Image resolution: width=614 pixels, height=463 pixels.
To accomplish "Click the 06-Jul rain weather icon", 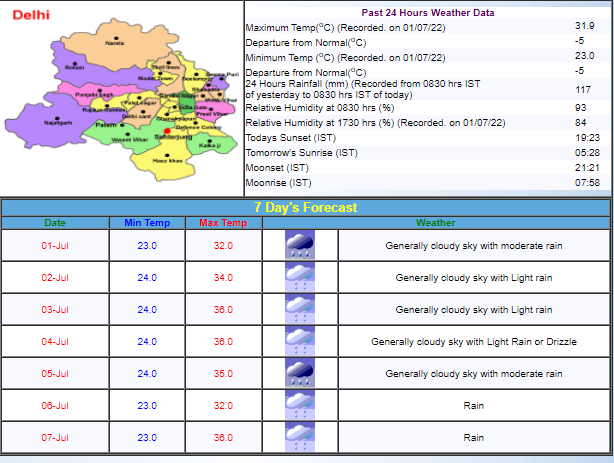I will (300, 405).
